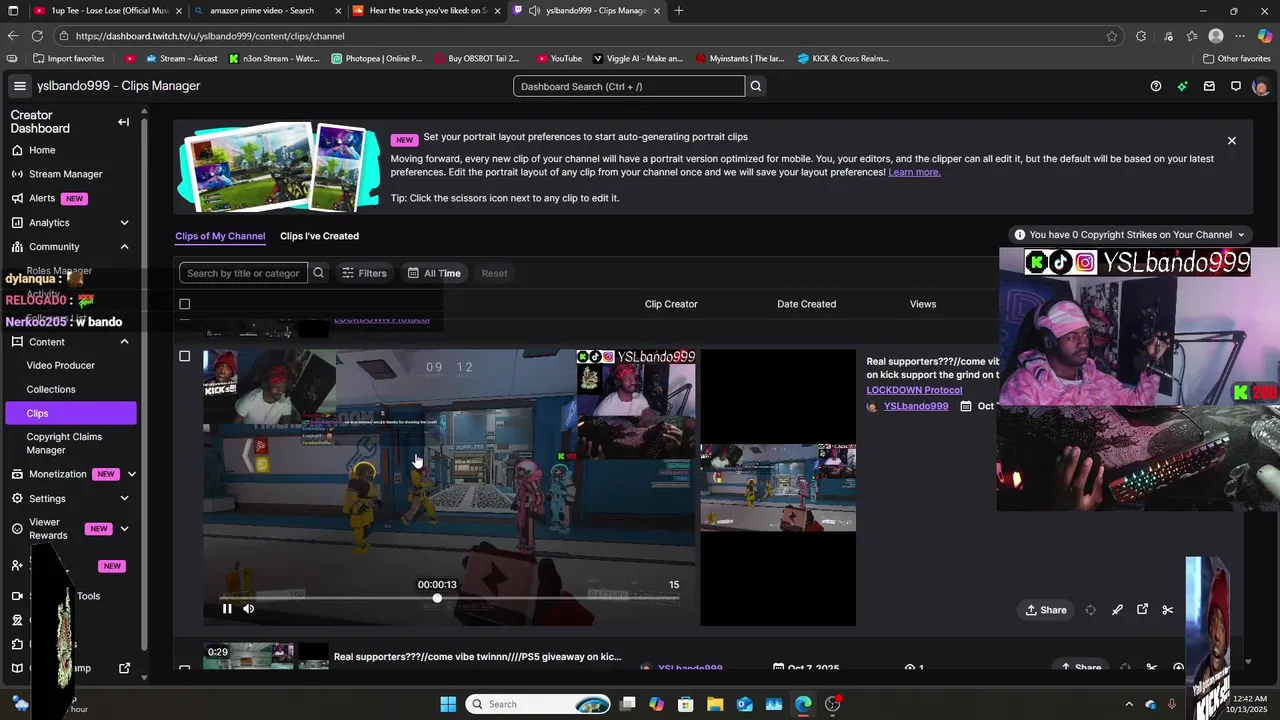
Task: Open Video Producer in the sidebar
Action: point(61,366)
